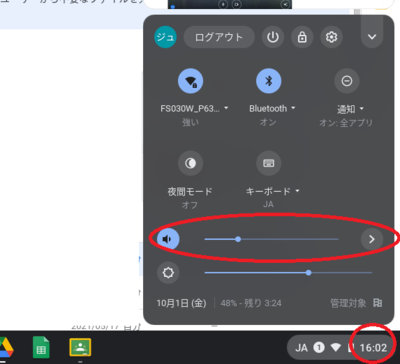Open settings with the gear icon
The height and width of the screenshot is (364, 400).
331,37
